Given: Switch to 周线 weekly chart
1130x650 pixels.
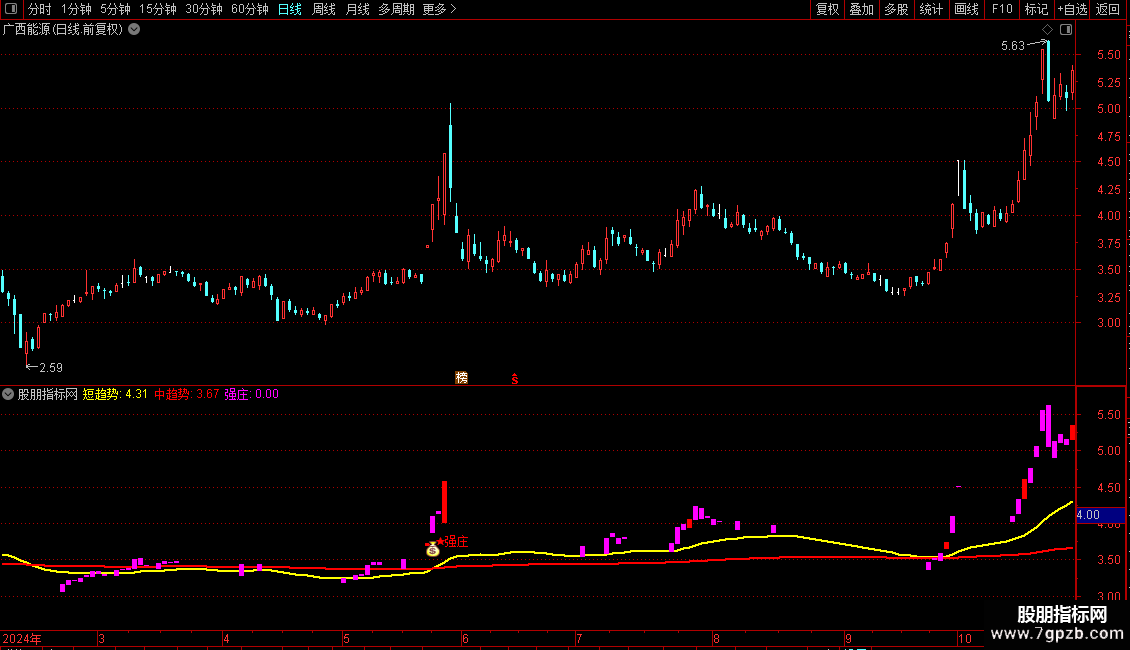Looking at the screenshot, I should point(324,9).
